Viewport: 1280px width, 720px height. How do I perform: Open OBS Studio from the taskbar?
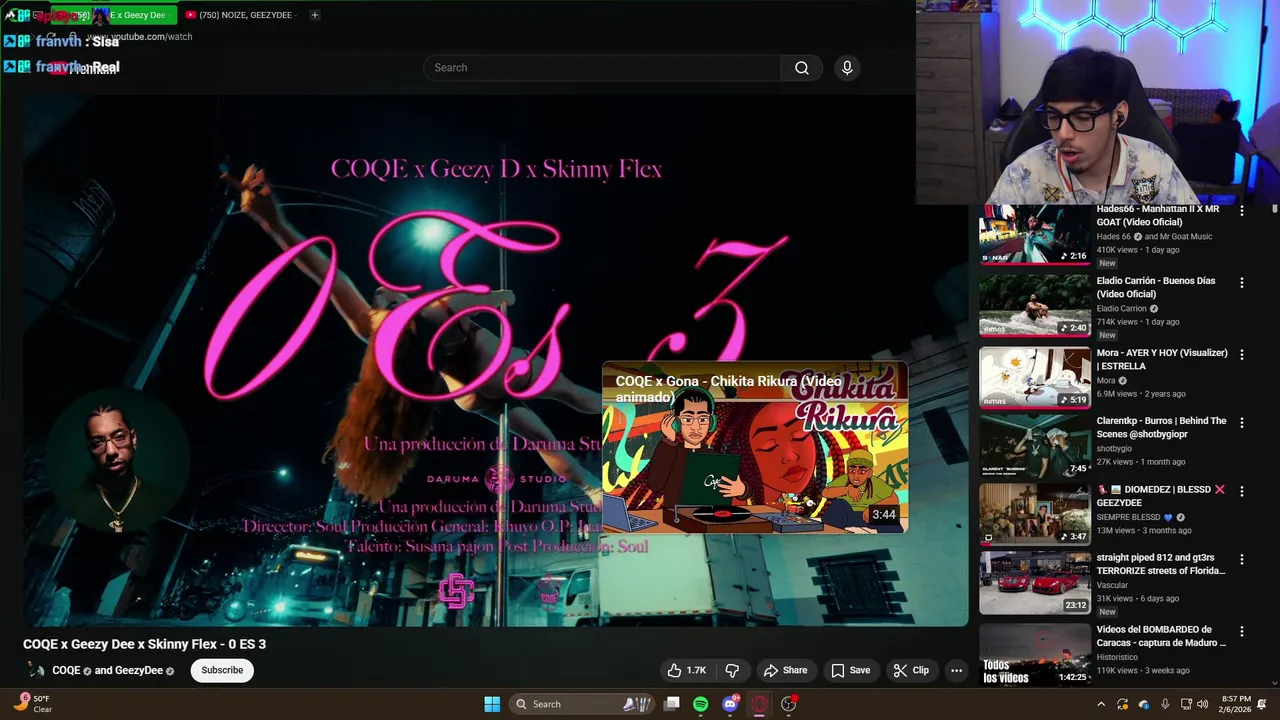(x=789, y=704)
